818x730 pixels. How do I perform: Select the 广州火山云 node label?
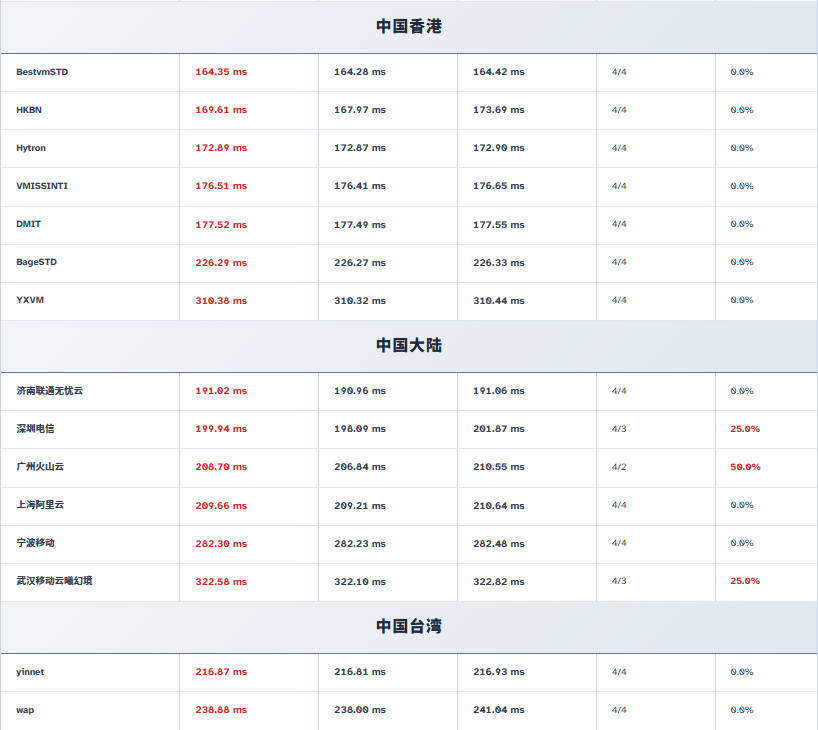40,467
